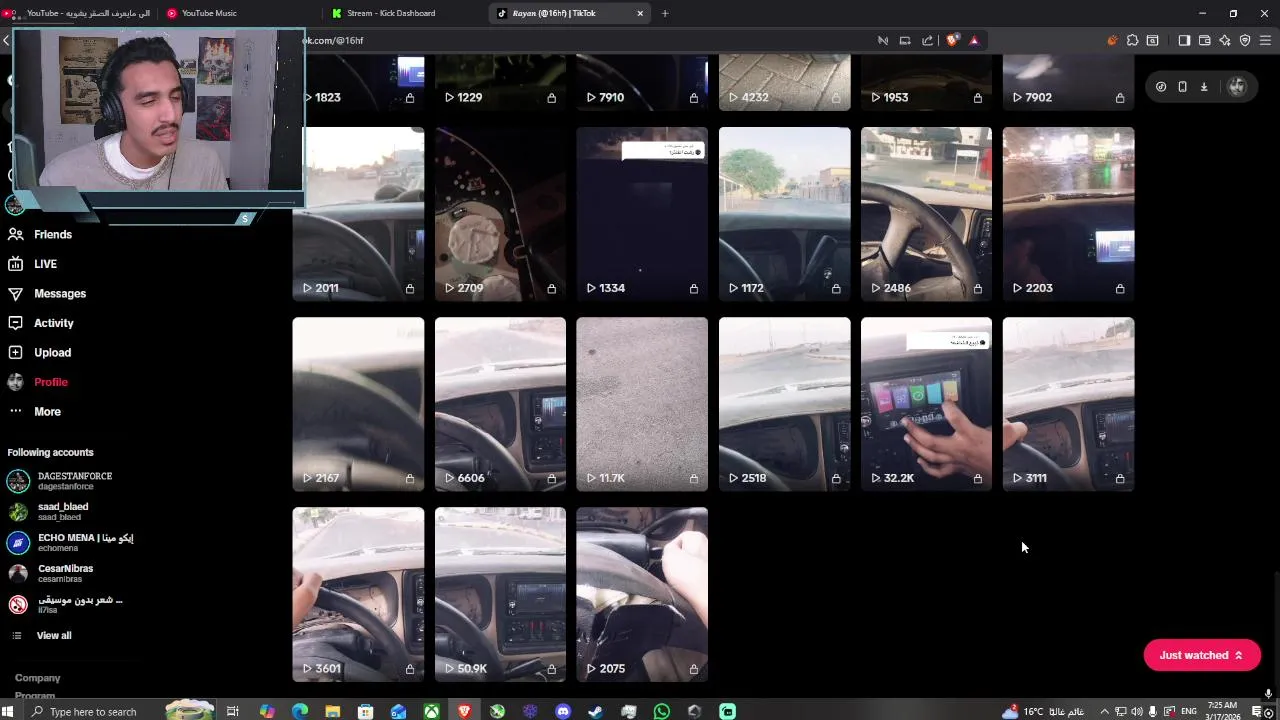This screenshot has width=1280, height=720.
Task: Click lock icon on 6606 video
Action: [552, 478]
